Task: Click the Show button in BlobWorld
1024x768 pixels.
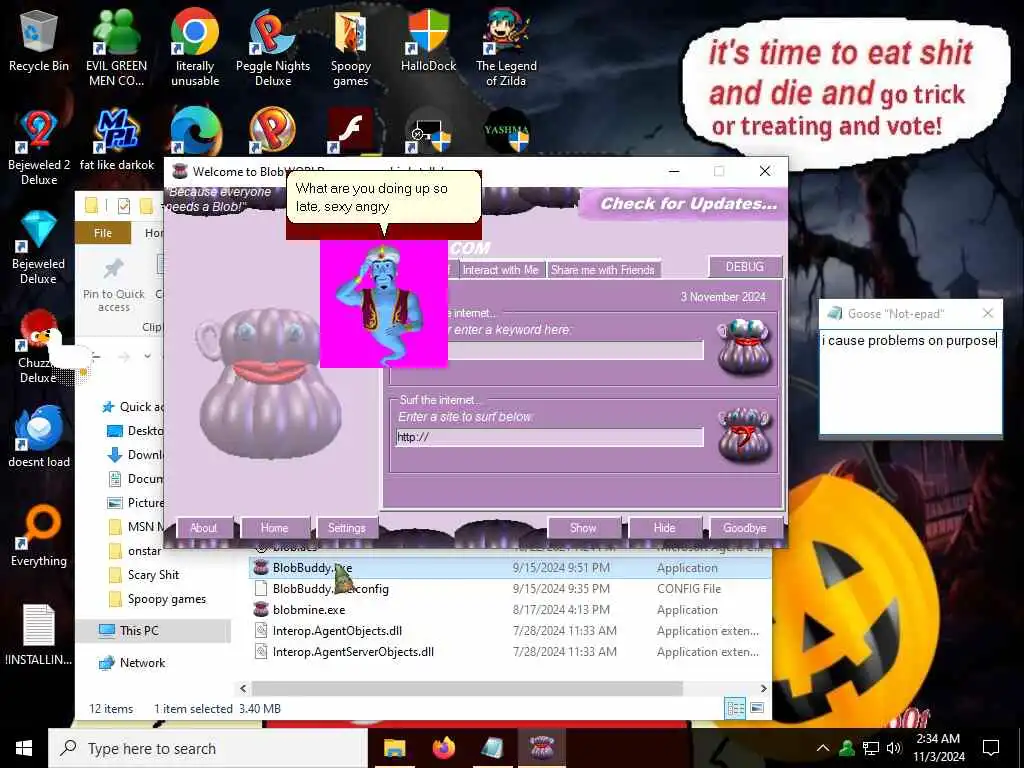Action: [x=583, y=528]
